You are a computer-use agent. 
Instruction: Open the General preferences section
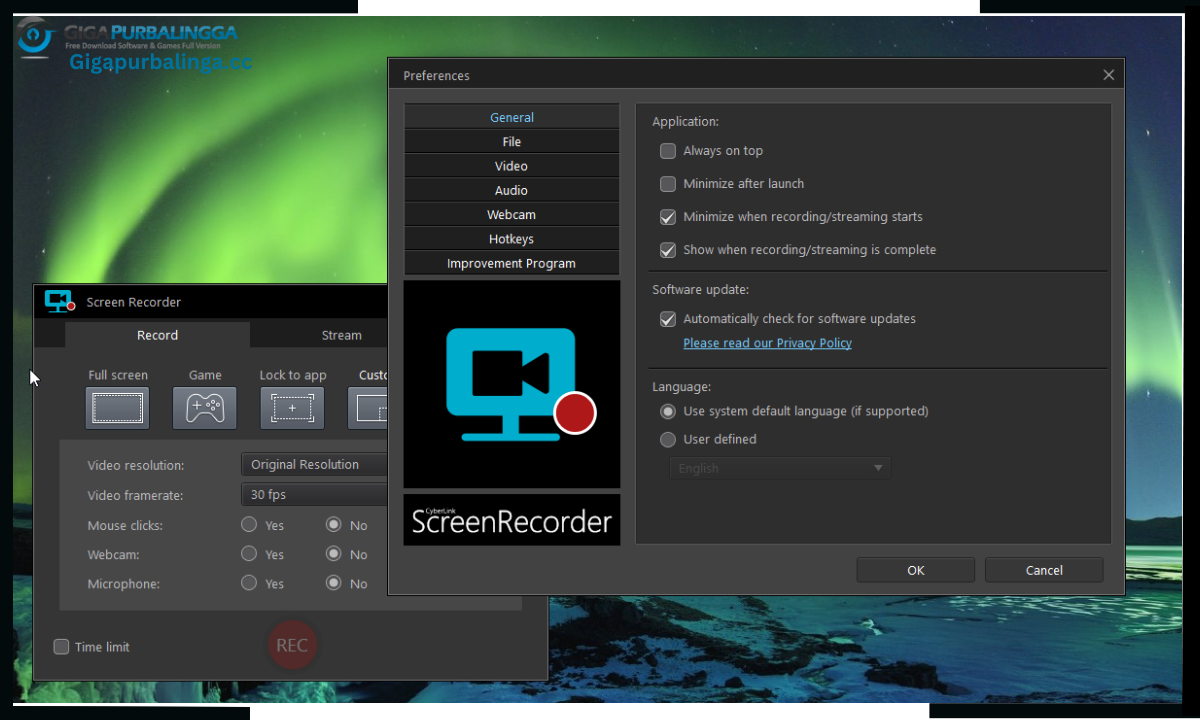[x=512, y=117]
